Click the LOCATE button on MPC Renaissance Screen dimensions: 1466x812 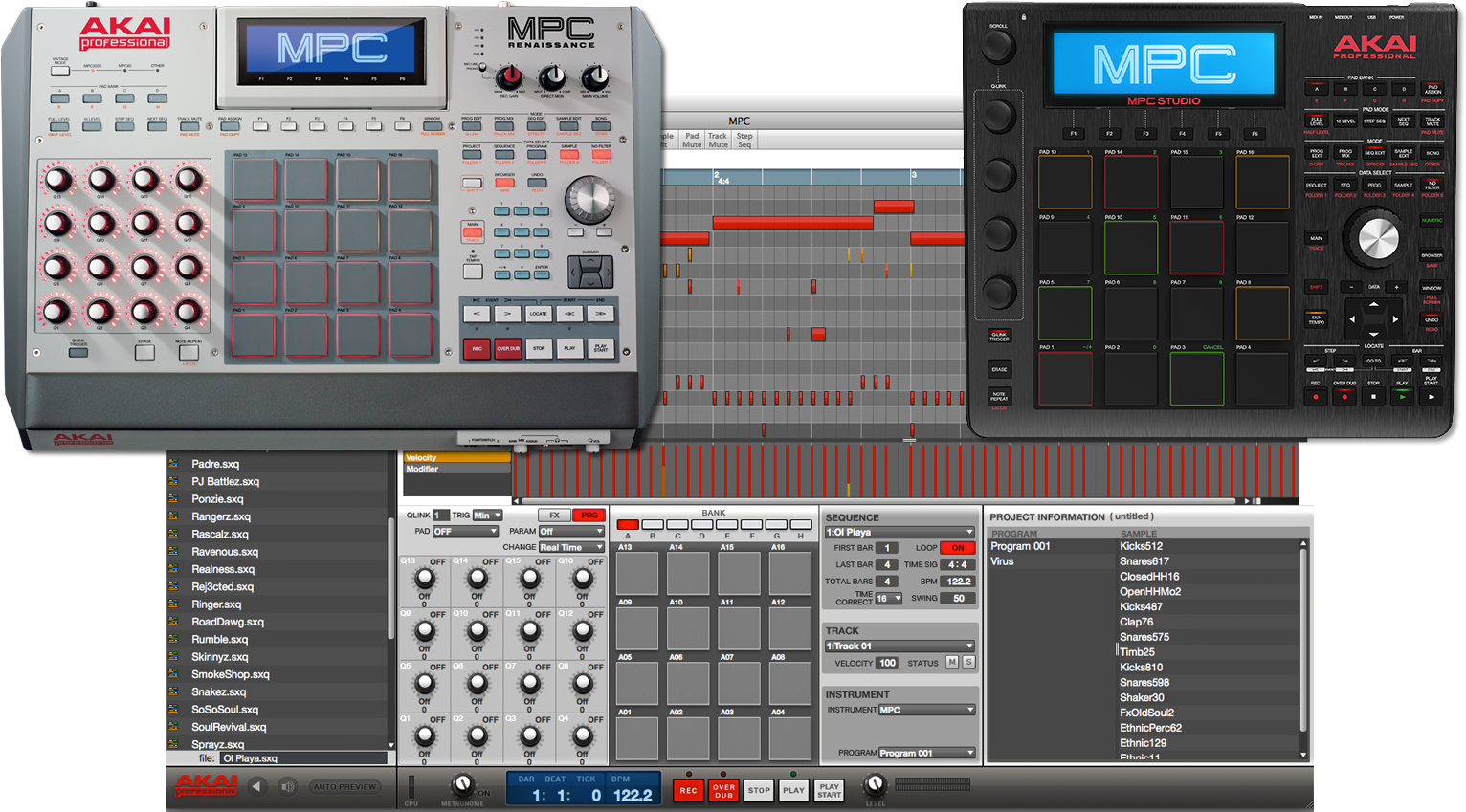[539, 314]
